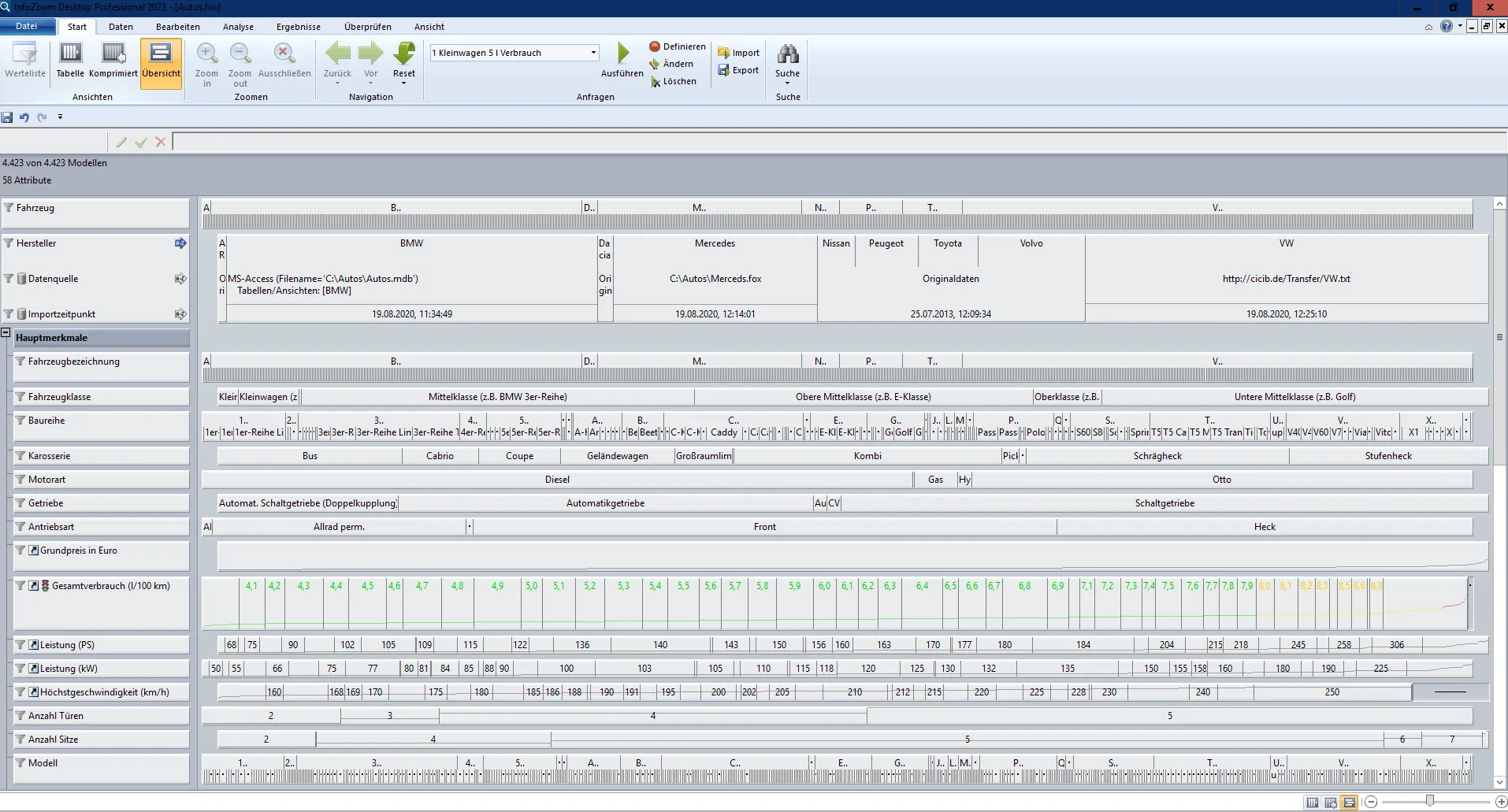Toggle filter funnel for Karosserie attribute
The width and height of the screenshot is (1508, 812).
(x=21, y=456)
